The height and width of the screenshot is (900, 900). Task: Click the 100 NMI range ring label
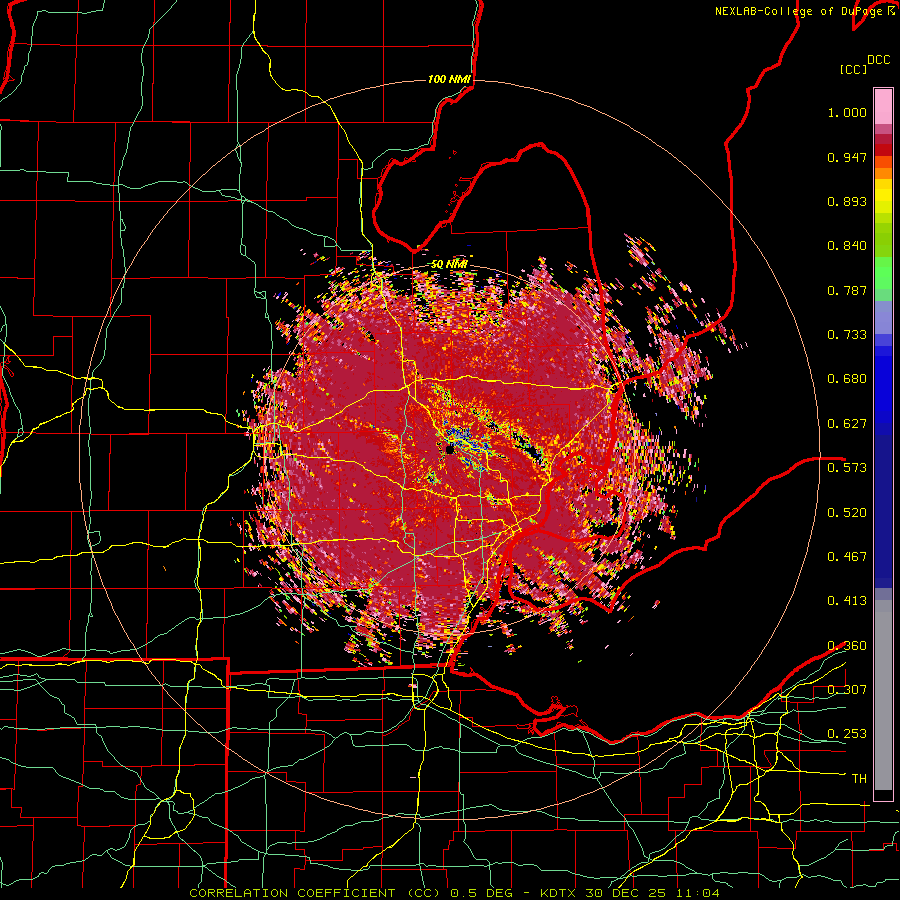pos(449,79)
